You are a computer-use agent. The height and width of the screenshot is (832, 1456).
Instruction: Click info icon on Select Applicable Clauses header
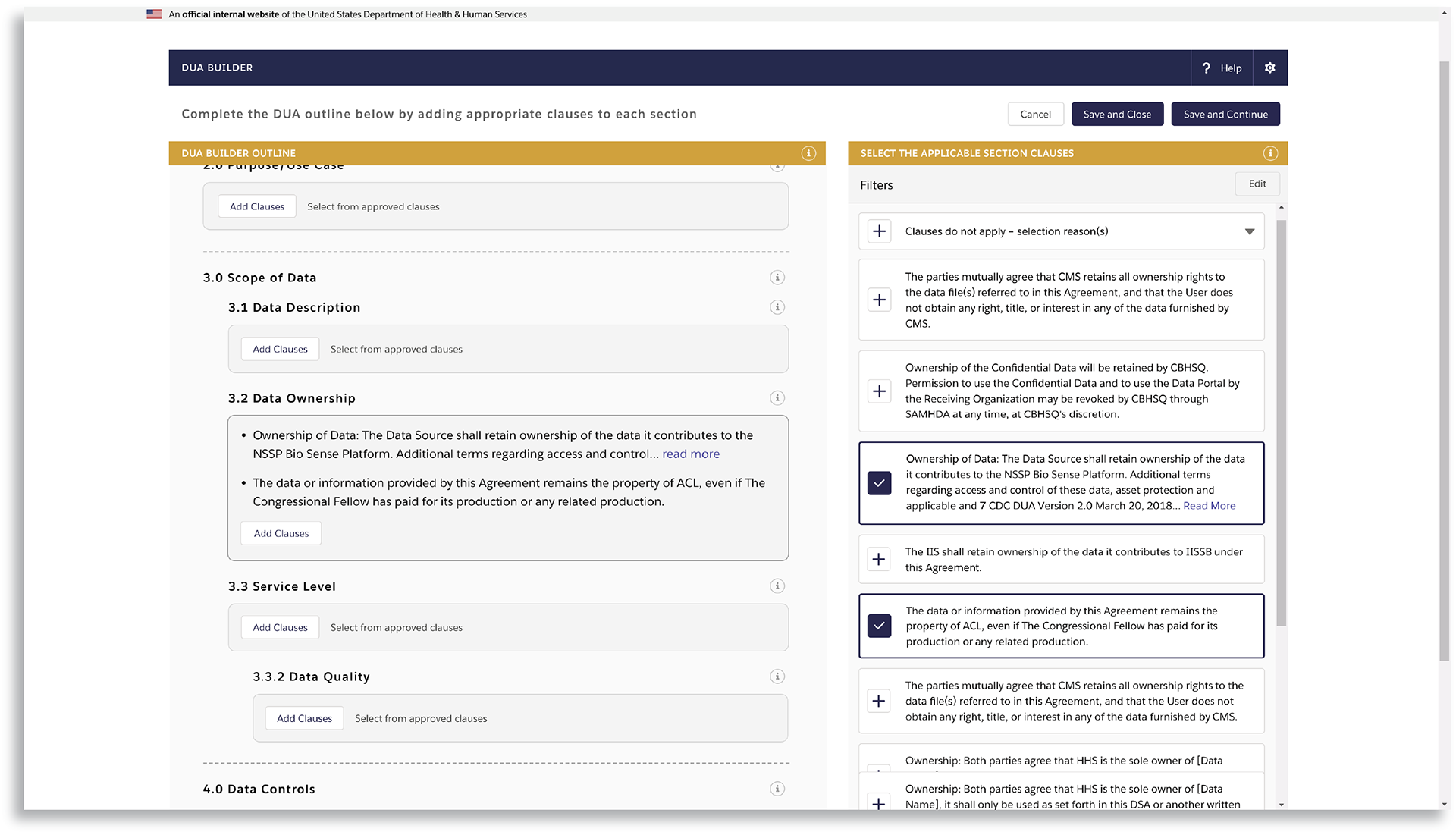point(1270,153)
